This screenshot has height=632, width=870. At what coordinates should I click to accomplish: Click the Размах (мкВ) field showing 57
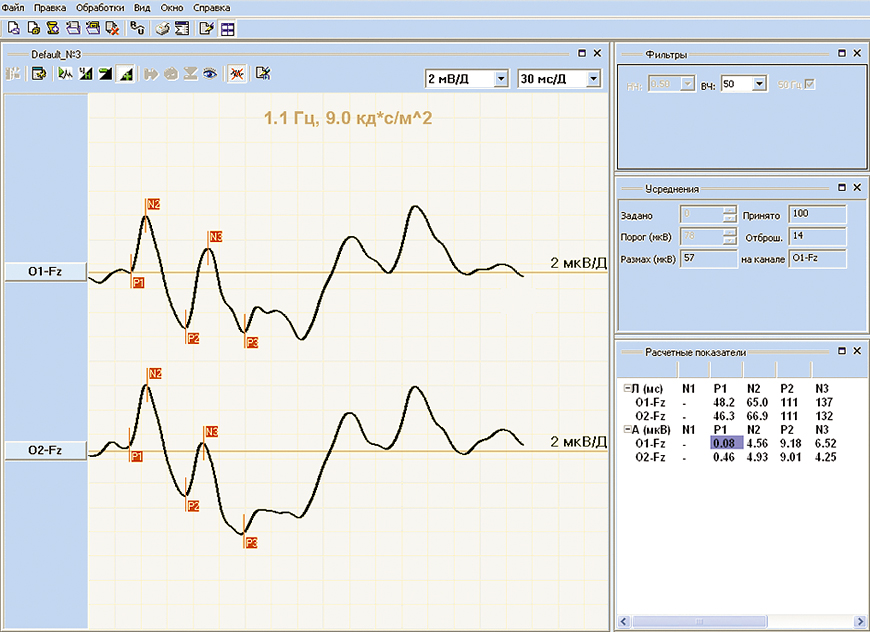click(x=709, y=259)
